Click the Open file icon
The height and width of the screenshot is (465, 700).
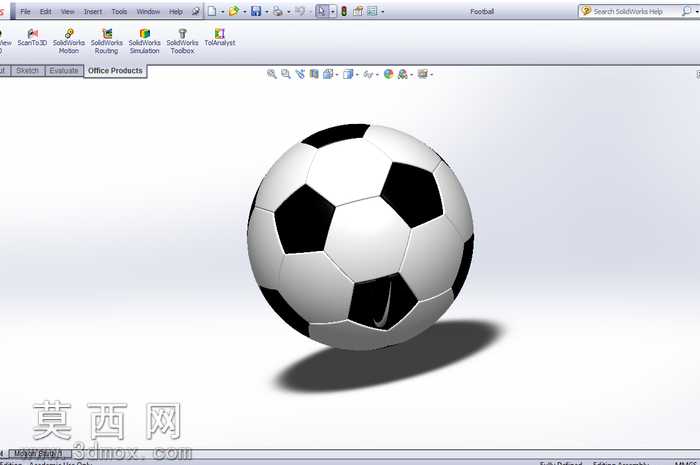click(x=233, y=11)
